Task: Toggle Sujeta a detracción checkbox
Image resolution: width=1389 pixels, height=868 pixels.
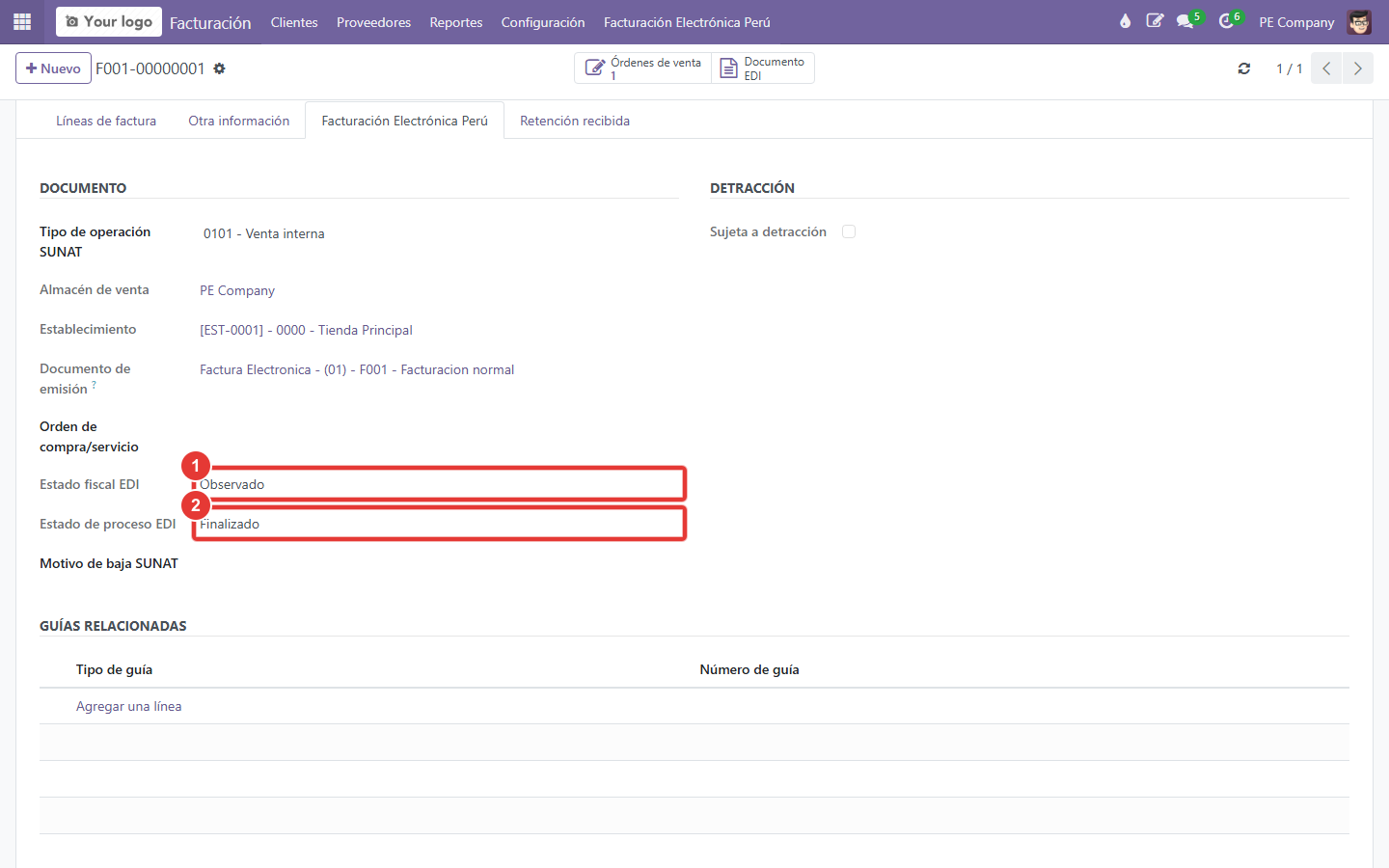Action: point(849,231)
